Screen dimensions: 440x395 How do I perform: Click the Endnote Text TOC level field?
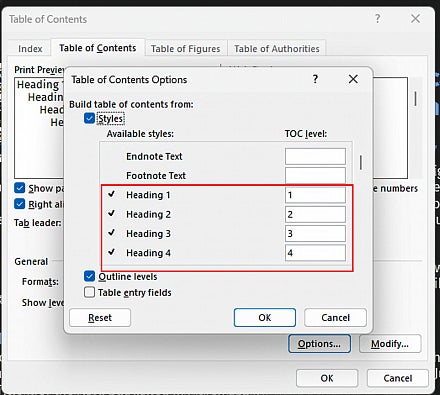point(315,156)
